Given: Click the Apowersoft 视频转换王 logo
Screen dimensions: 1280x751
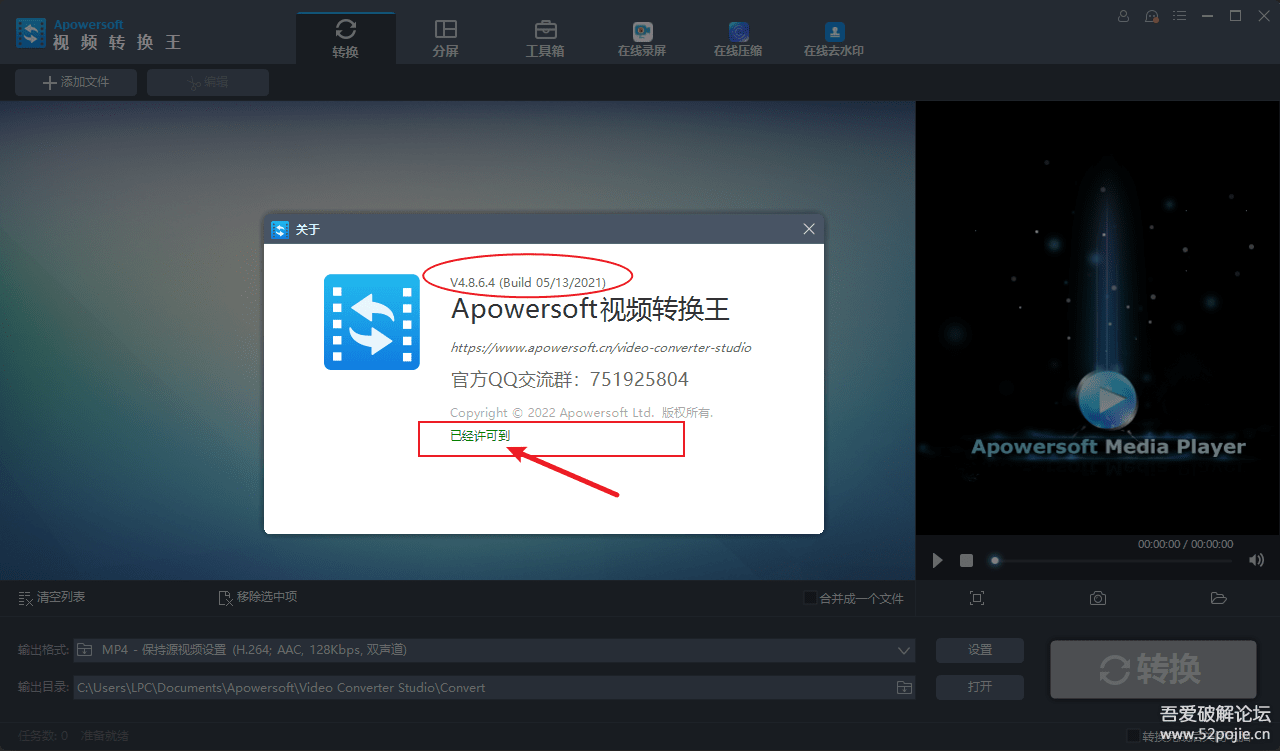Looking at the screenshot, I should 98,33.
